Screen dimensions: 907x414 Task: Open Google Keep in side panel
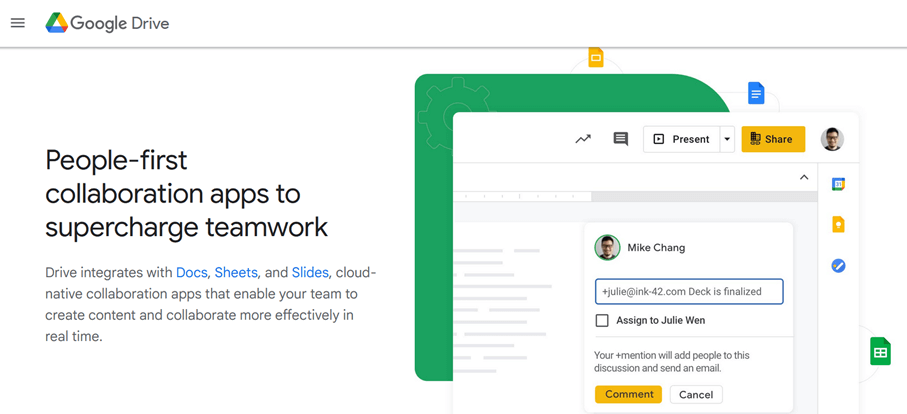click(x=839, y=224)
